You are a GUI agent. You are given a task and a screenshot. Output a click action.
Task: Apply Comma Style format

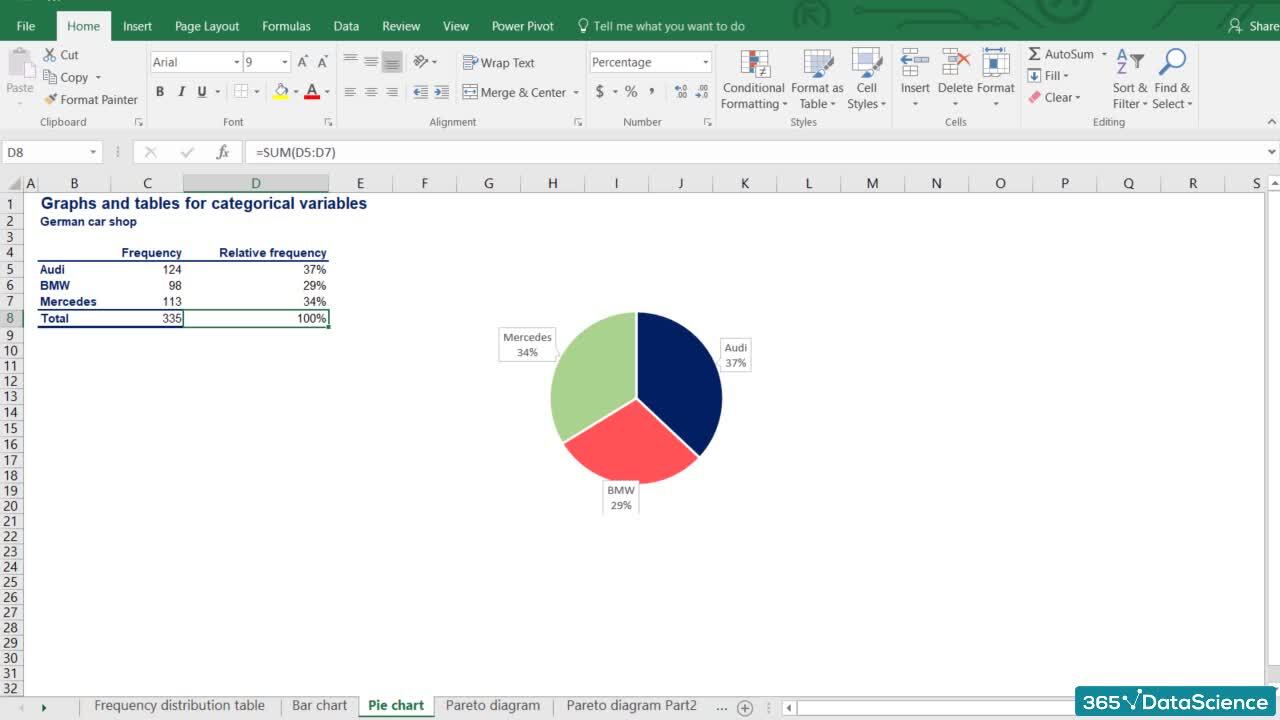pyautogui.click(x=652, y=91)
